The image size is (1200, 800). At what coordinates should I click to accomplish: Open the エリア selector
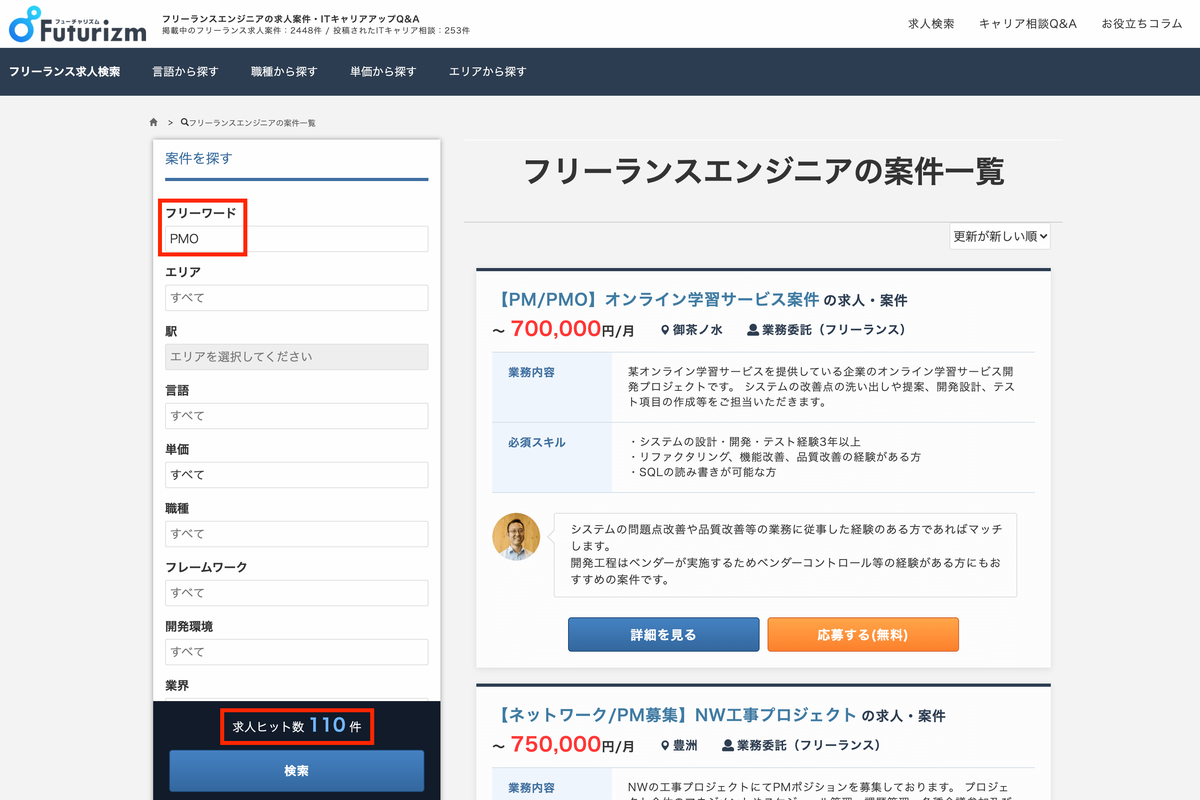297,298
